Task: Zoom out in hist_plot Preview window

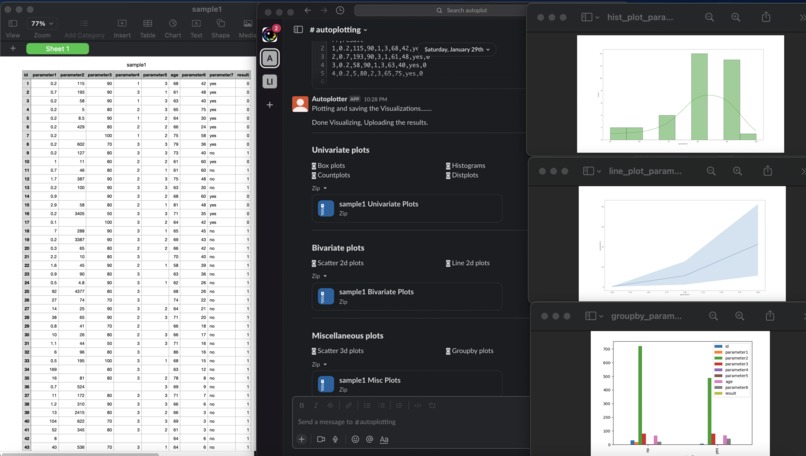Action: coord(709,17)
